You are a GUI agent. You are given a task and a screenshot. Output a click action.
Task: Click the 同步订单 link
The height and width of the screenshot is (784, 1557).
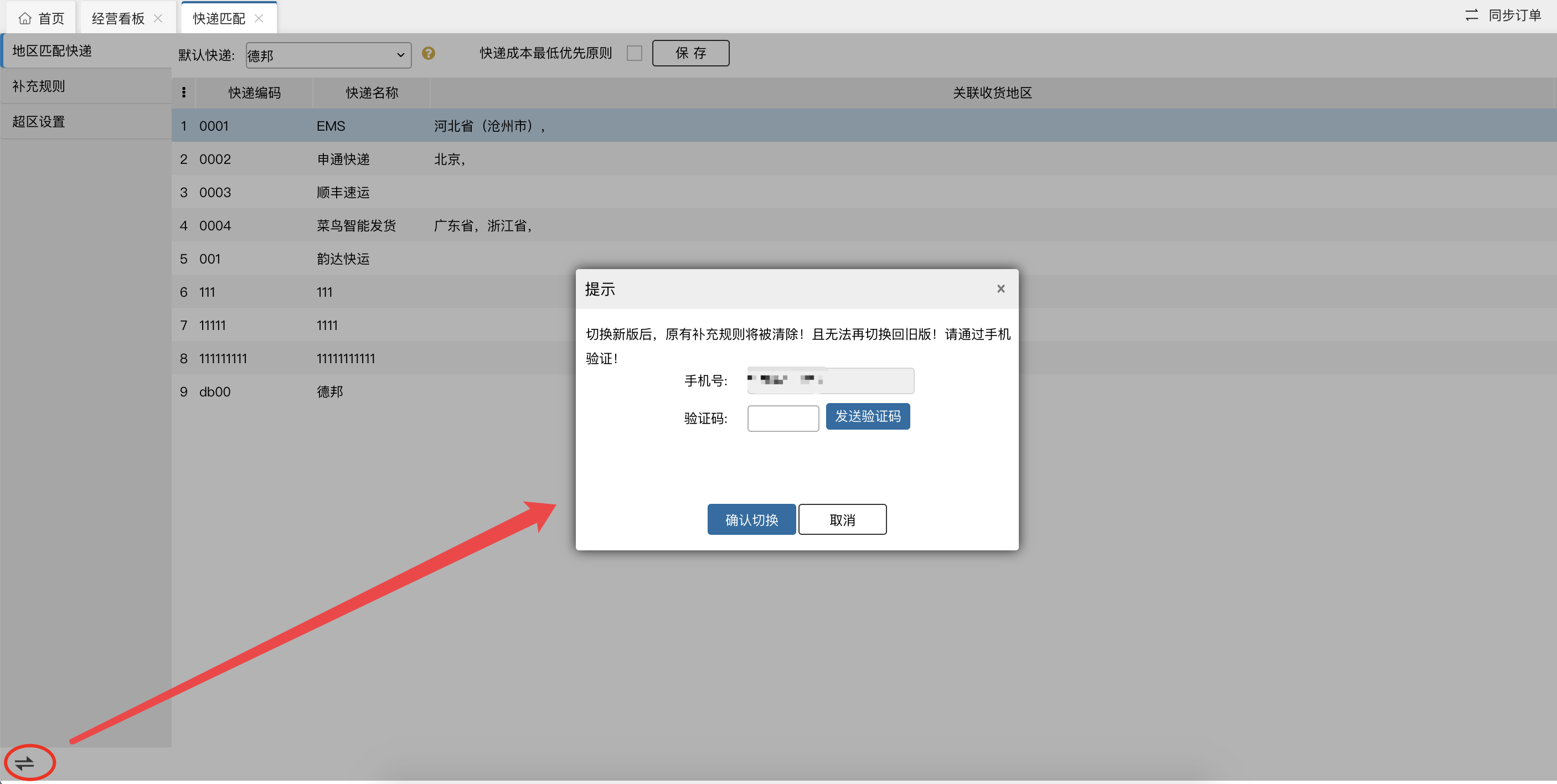tap(1514, 15)
